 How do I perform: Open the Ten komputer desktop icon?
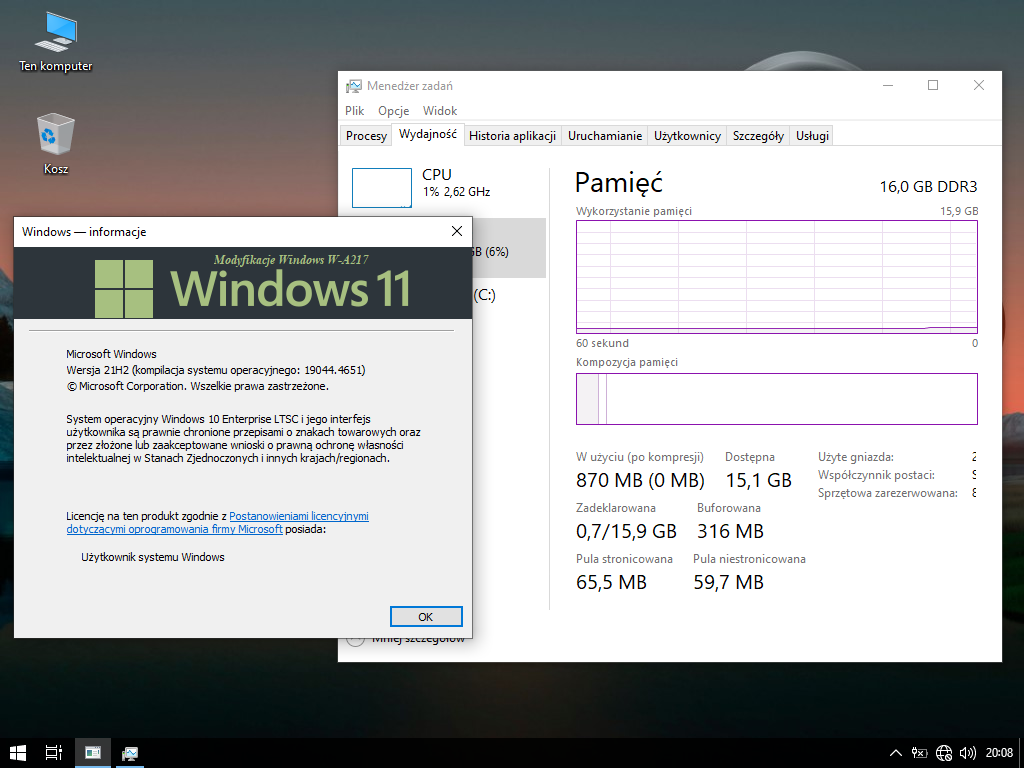(55, 40)
